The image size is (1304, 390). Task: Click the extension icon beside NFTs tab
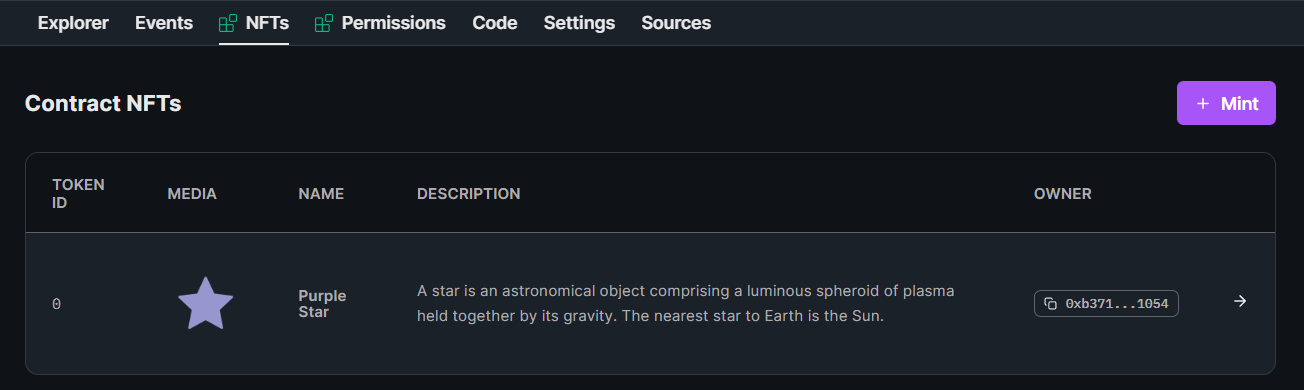[227, 23]
